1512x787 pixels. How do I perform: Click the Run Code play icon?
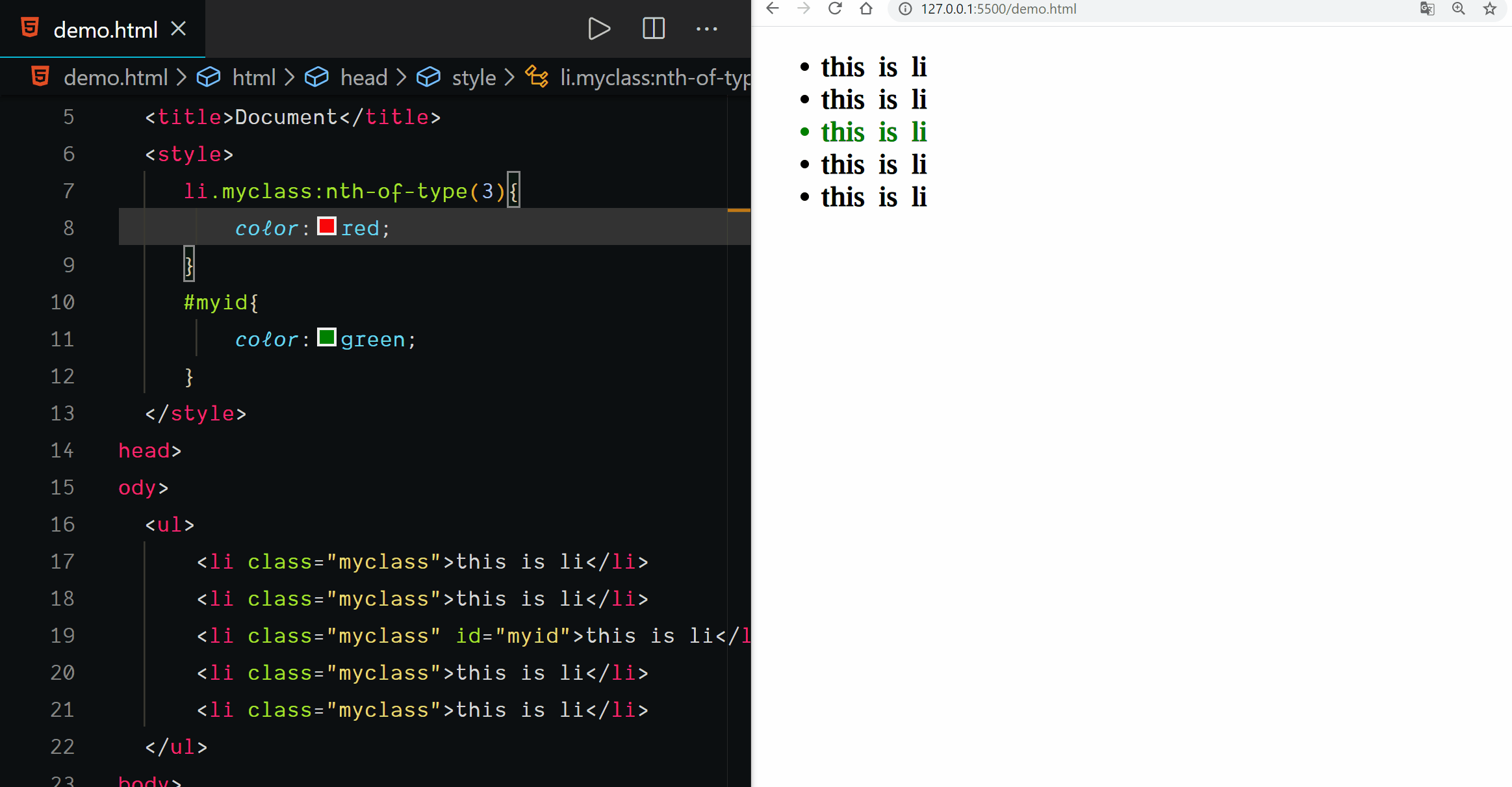(598, 29)
